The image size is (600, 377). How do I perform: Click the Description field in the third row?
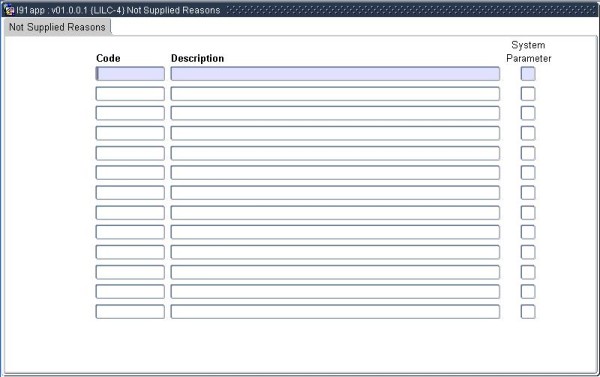[335, 113]
